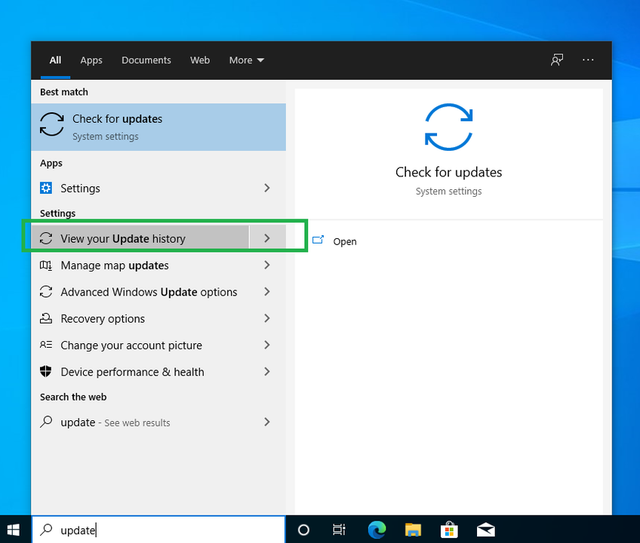Open Microsoft Store from the taskbar
This screenshot has height=543, width=640.
pos(449,530)
